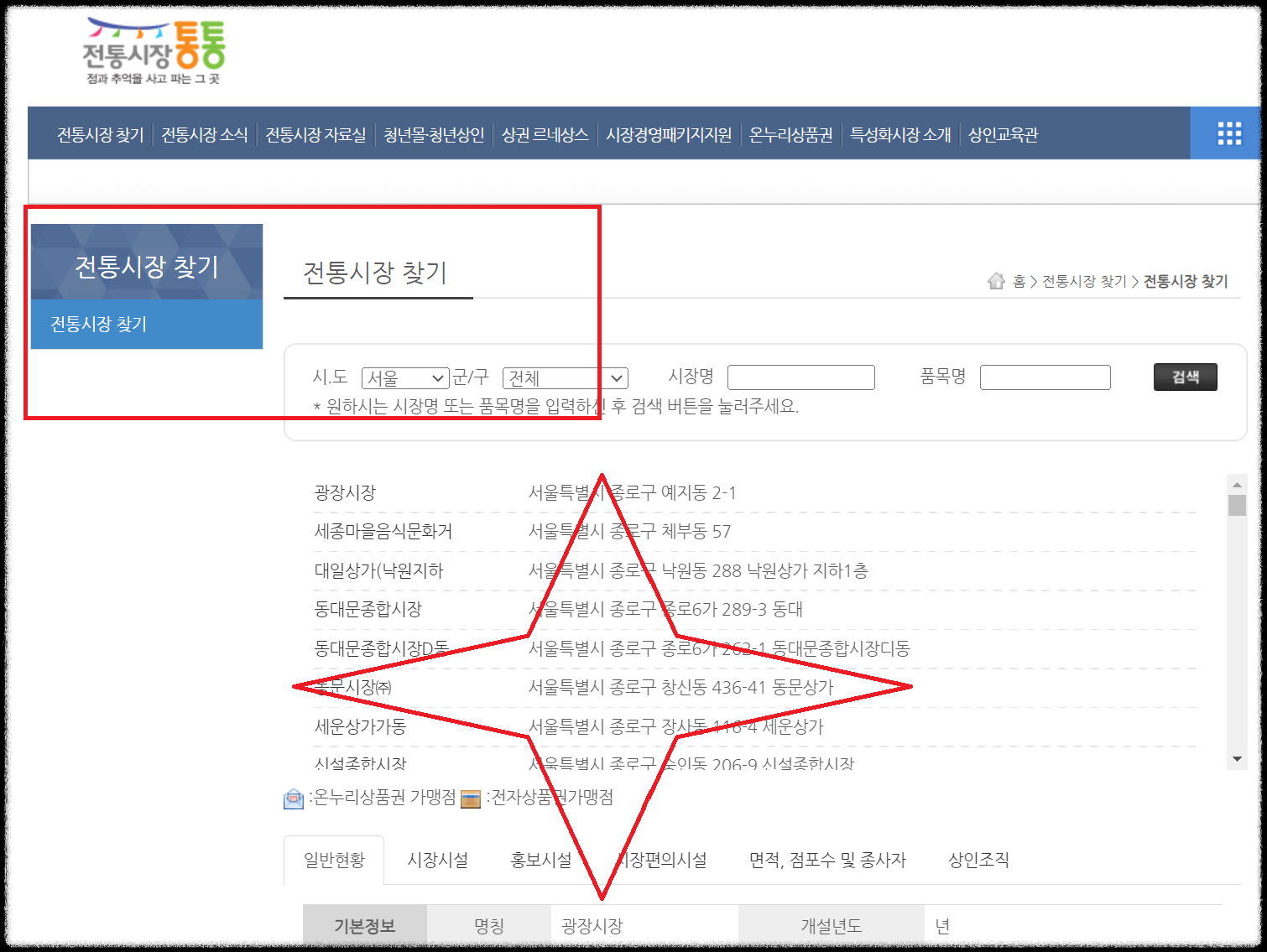Open the 온누리상품권 menu
This screenshot has width=1267, height=952.
[791, 135]
